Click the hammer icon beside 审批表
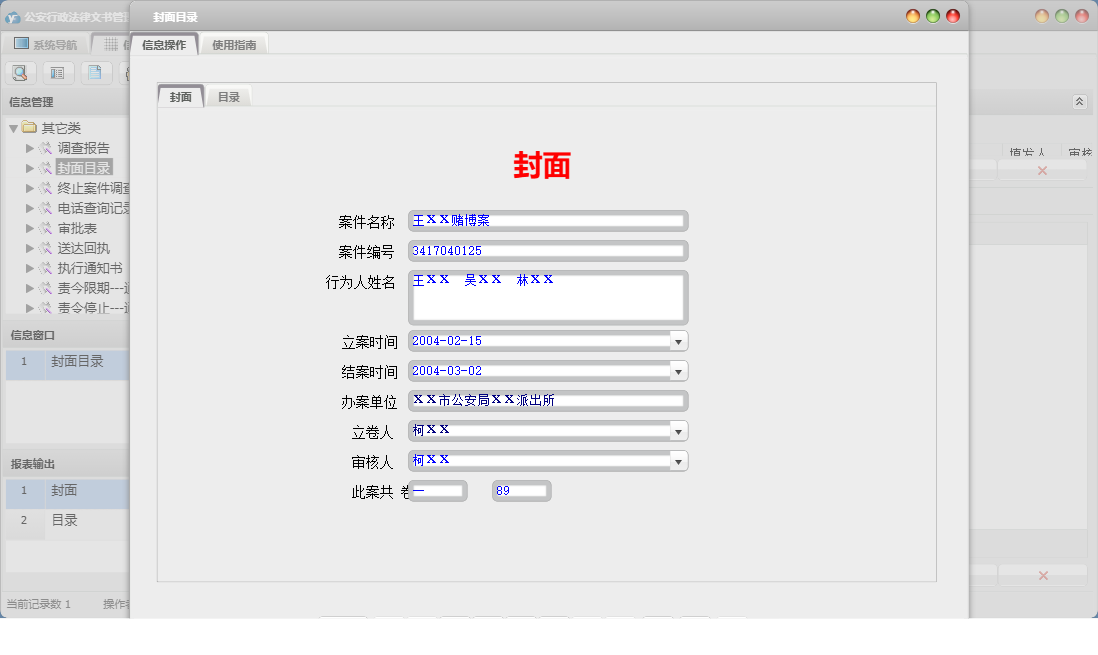Screen dimensions: 1098x655 pyautogui.click(x=45, y=229)
